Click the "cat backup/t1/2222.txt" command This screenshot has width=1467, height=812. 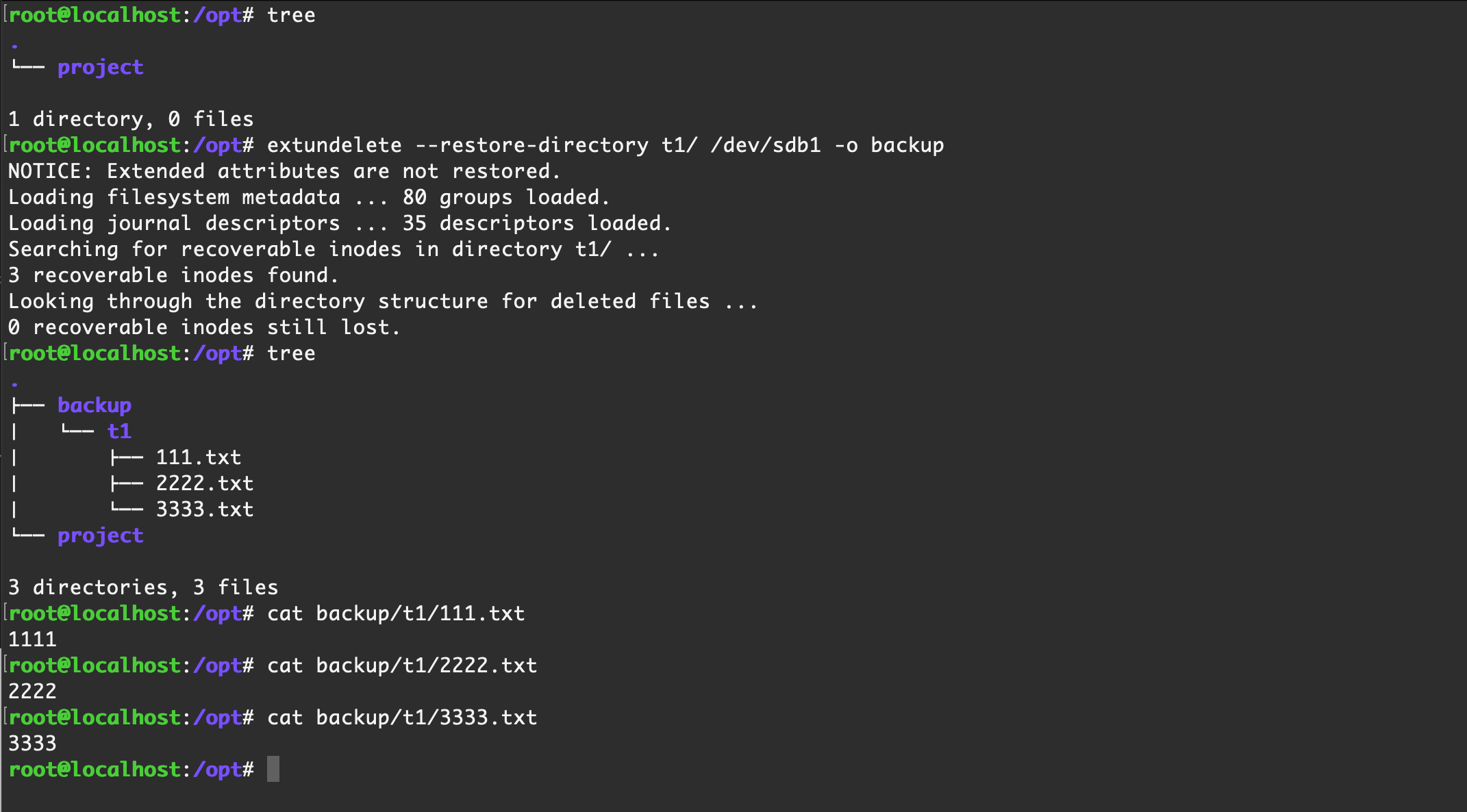click(x=402, y=665)
